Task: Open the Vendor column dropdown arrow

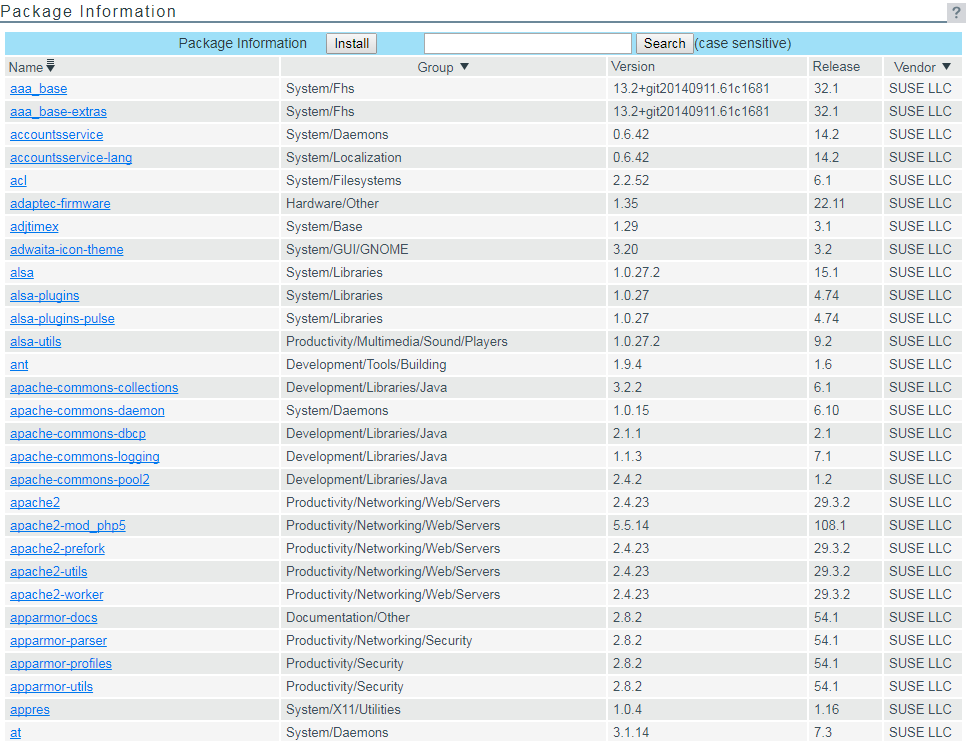Action: (946, 67)
